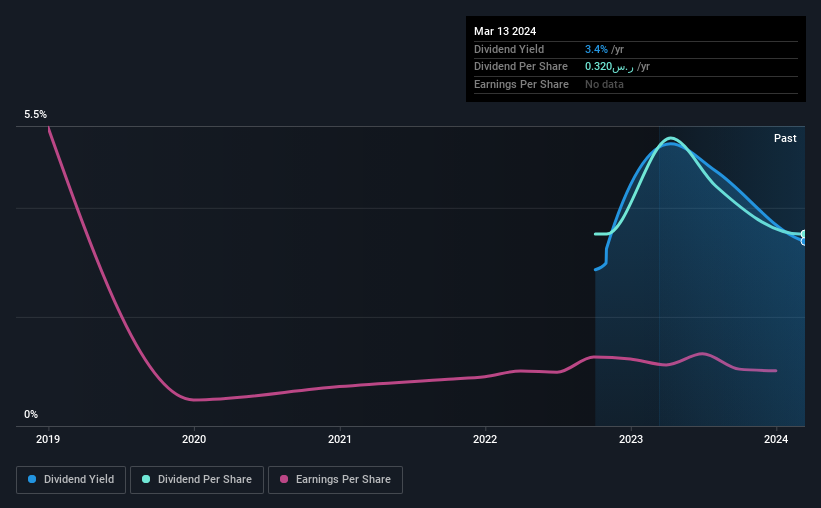The height and width of the screenshot is (508, 821).
Task: Click the blue Dividend Yield legend dot
Action: click(32, 479)
